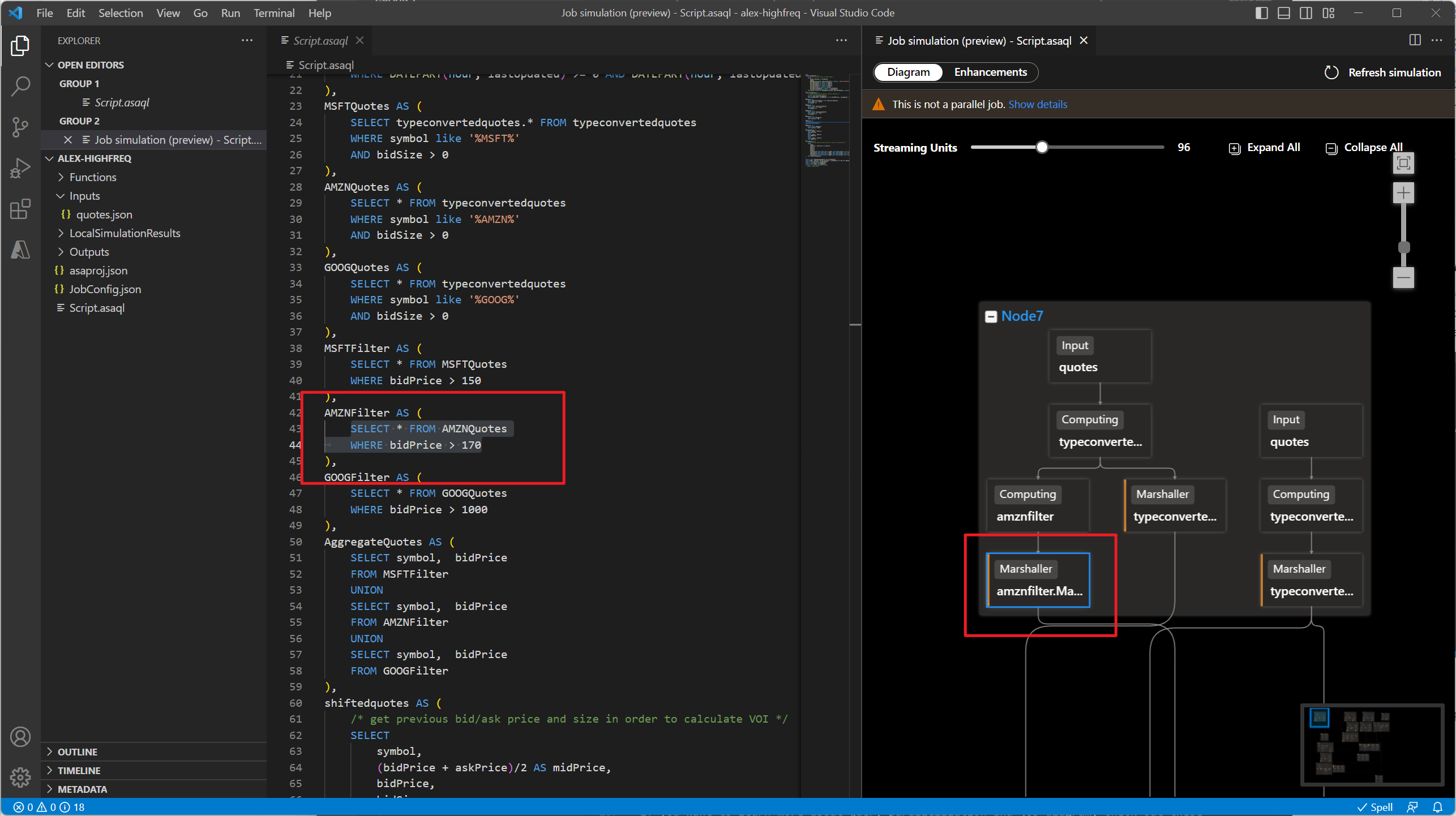The height and width of the screenshot is (816, 1456).
Task: Switch to the Script.asaql editor tab
Action: (320, 41)
